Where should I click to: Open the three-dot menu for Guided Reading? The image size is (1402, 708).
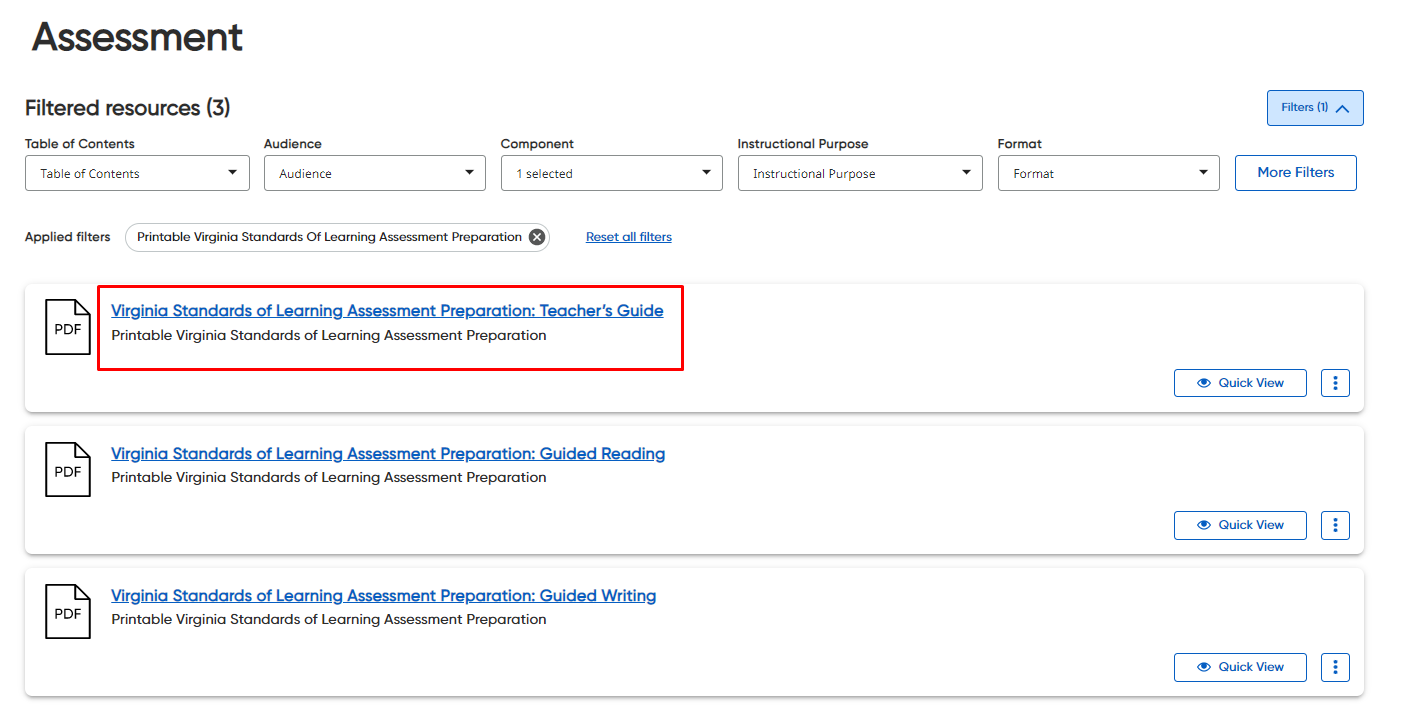click(1335, 524)
